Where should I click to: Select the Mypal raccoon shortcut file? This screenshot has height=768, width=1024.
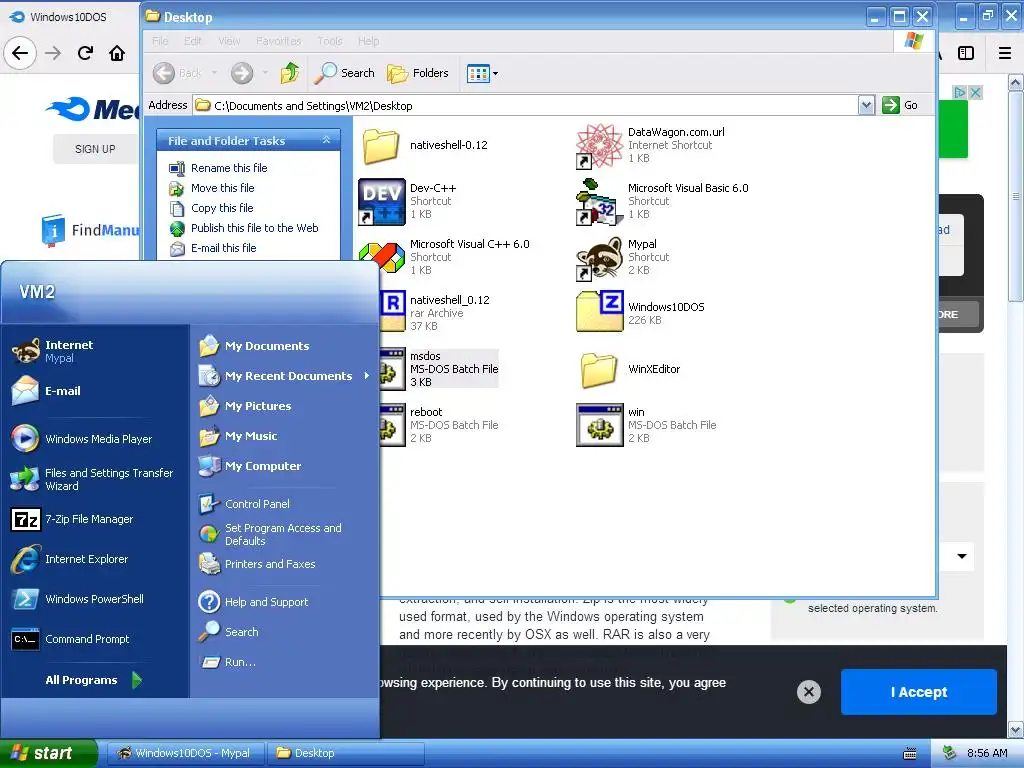pyautogui.click(x=600, y=257)
